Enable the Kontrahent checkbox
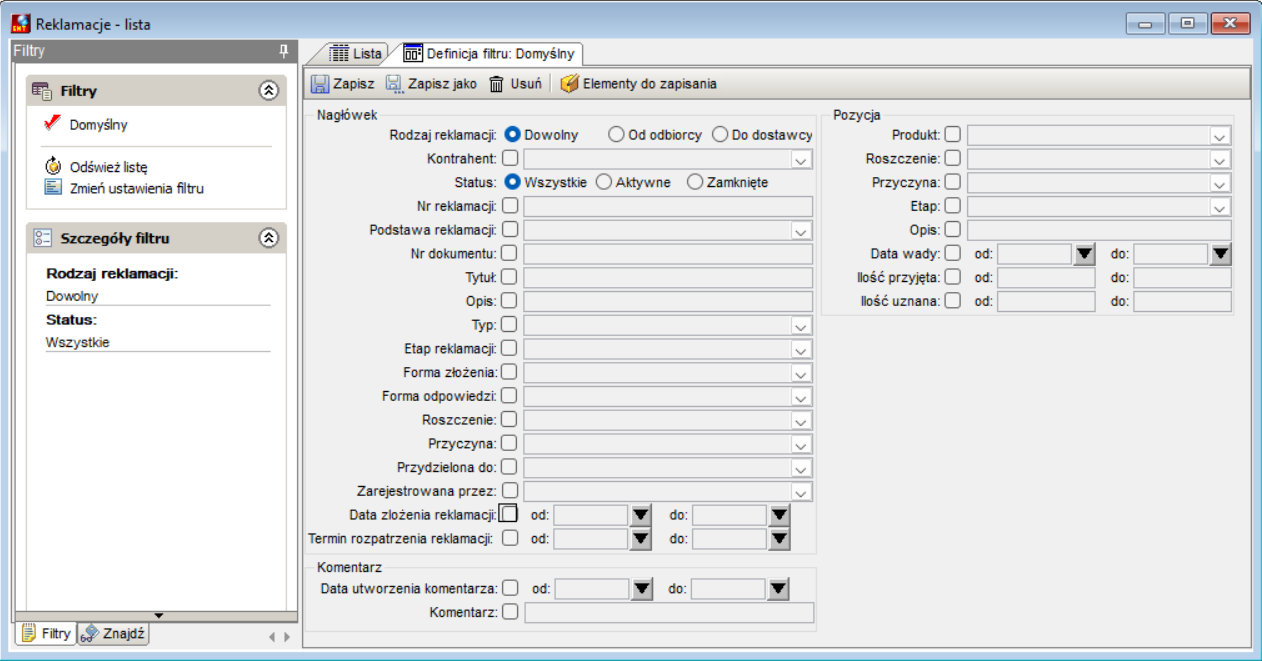 510,158
